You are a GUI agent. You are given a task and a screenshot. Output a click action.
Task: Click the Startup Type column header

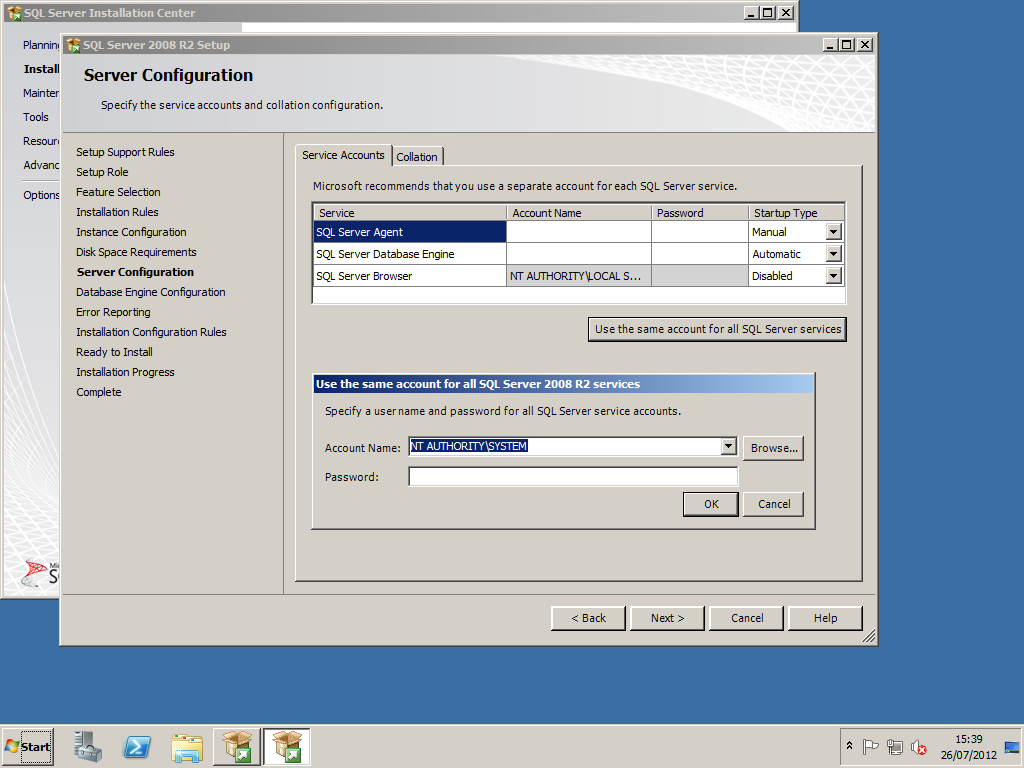pos(796,213)
